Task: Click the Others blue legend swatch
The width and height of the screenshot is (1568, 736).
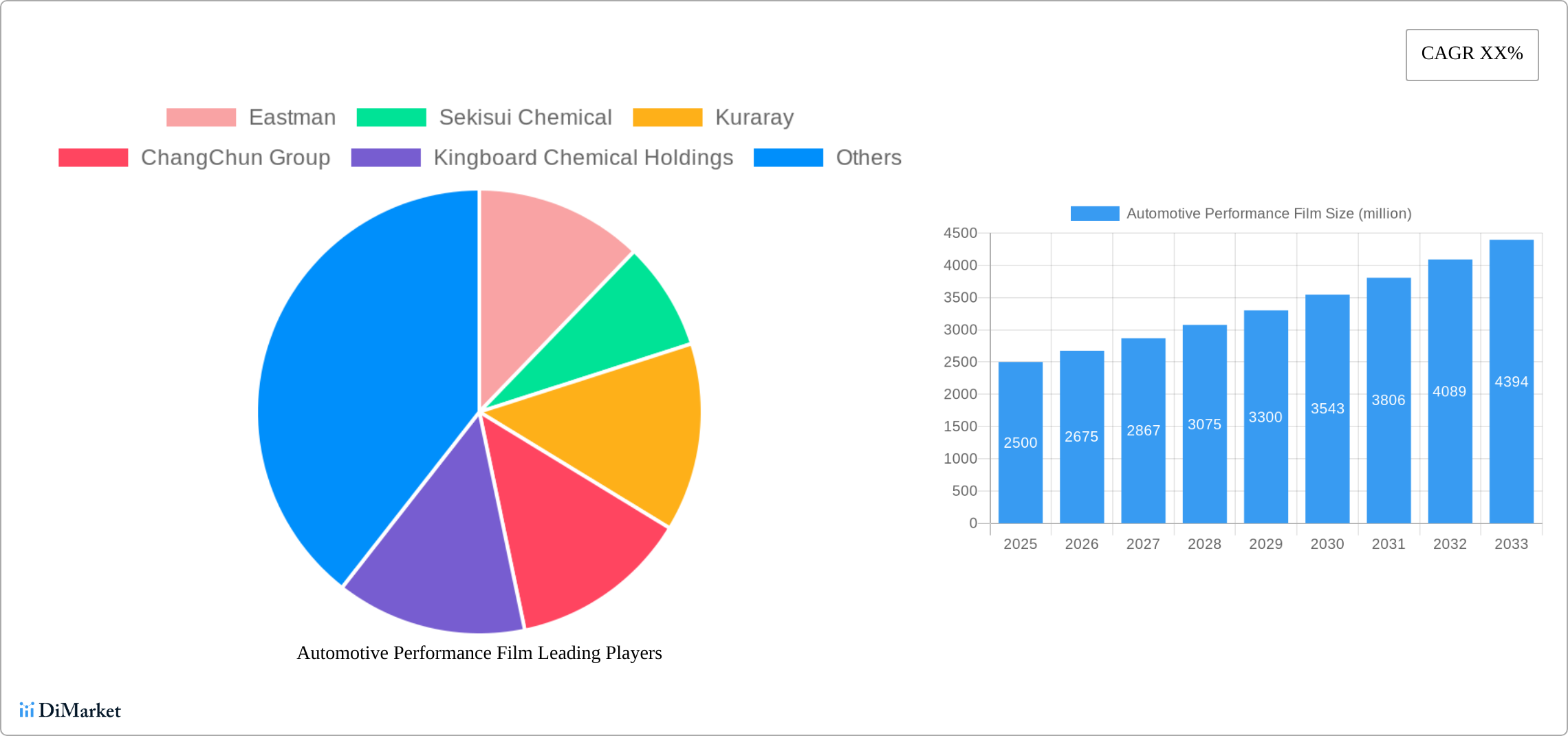Action: click(x=788, y=158)
